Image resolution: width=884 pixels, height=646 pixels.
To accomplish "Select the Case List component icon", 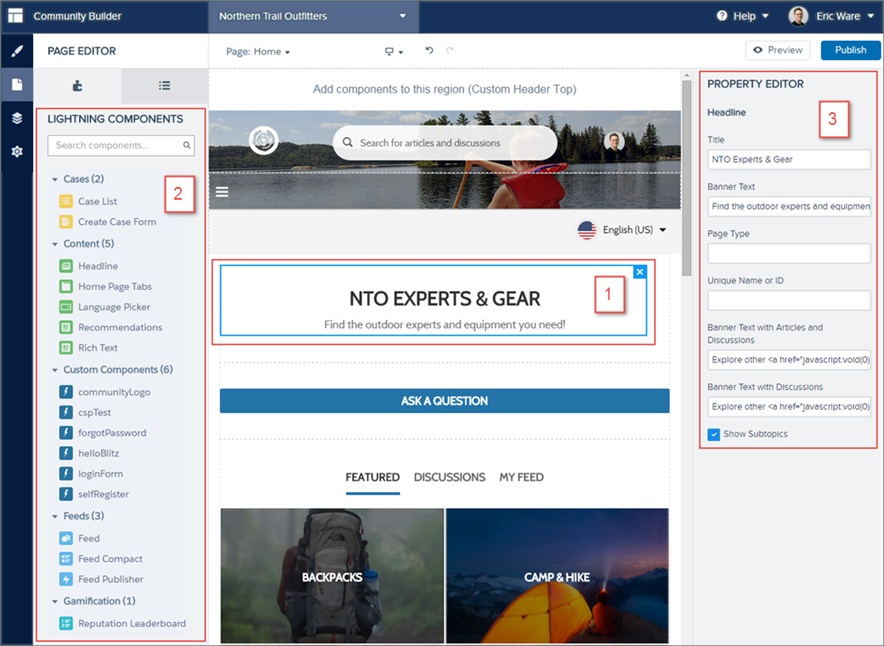I will pyautogui.click(x=66, y=201).
